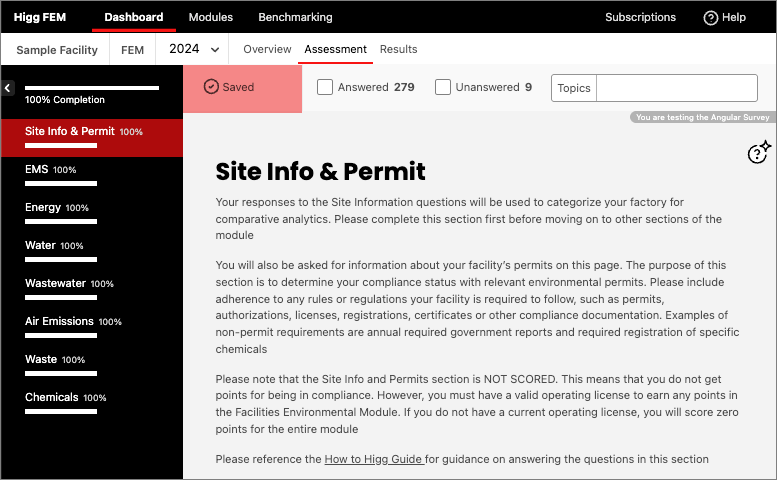
Task: Toggle the Answered filter checkbox
Action: click(325, 87)
